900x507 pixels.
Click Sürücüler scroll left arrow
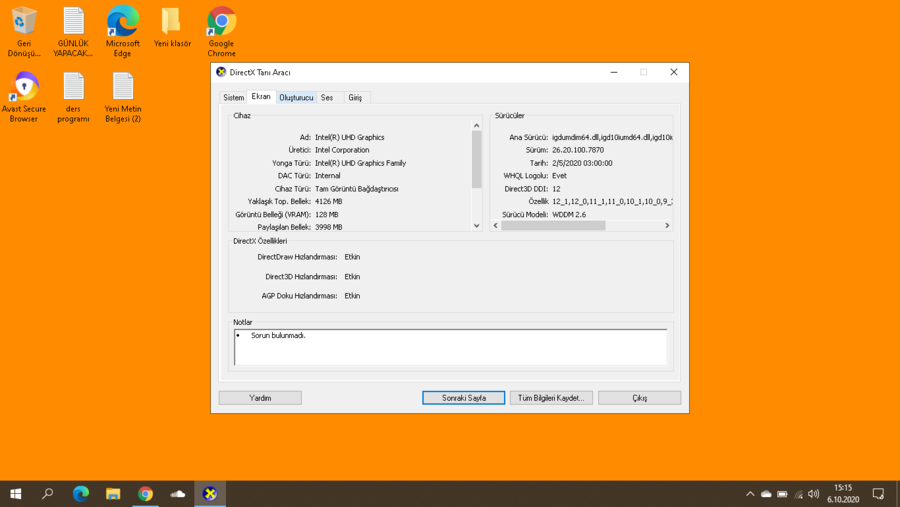pyautogui.click(x=496, y=226)
